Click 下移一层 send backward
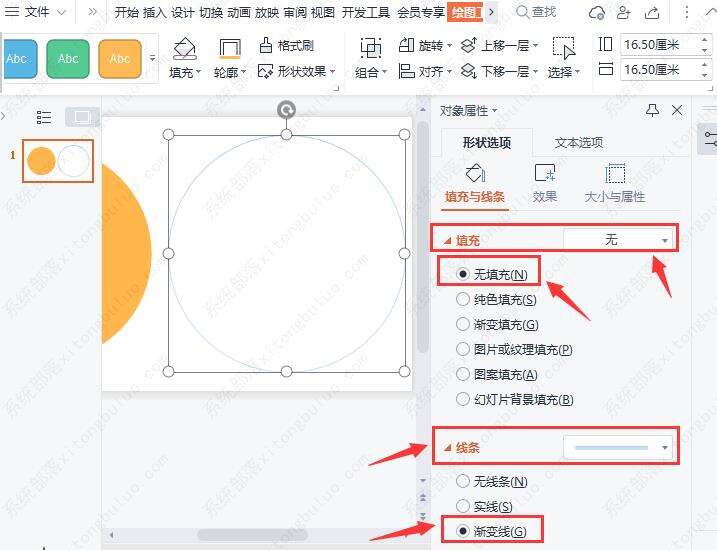 pos(499,71)
